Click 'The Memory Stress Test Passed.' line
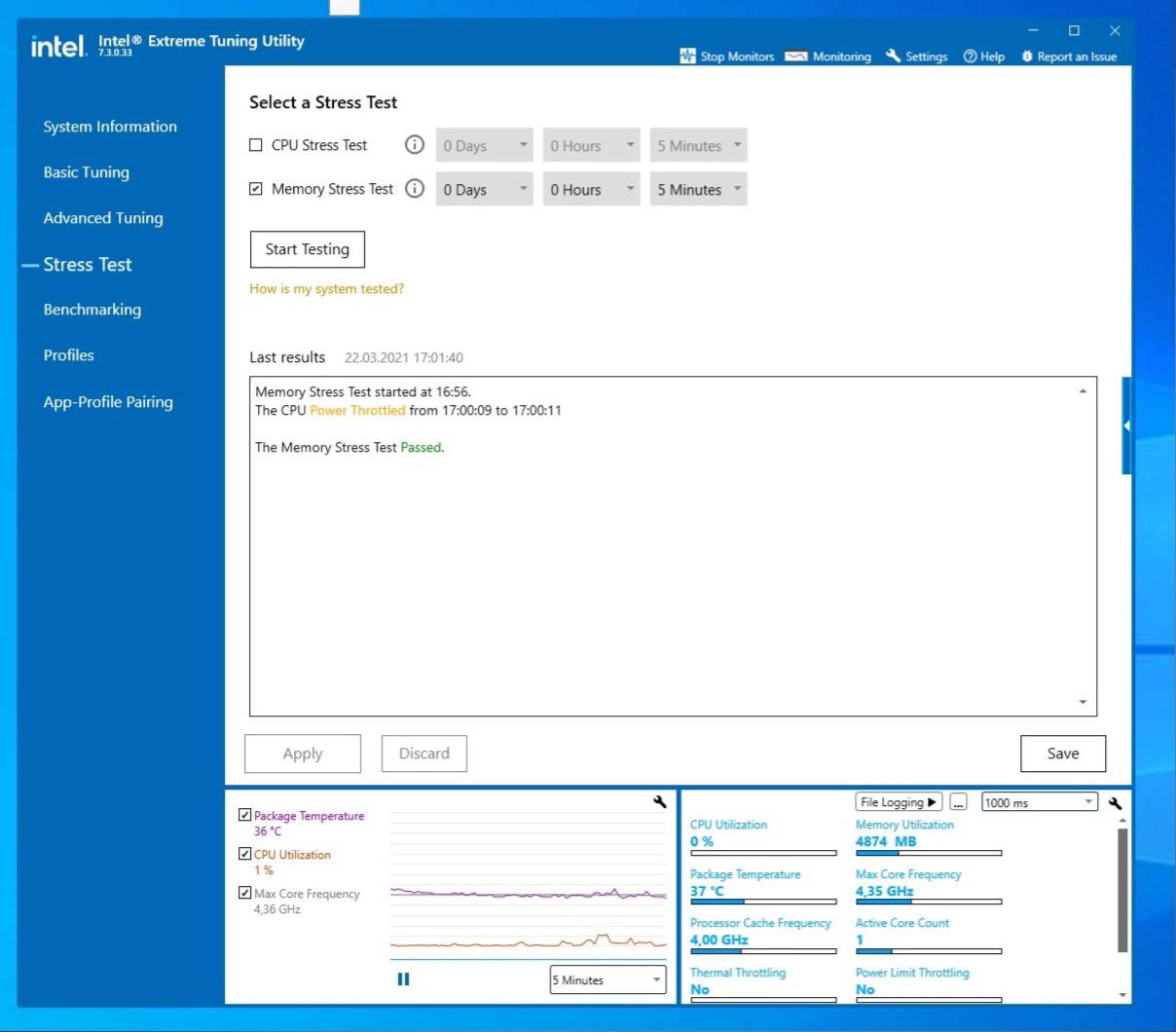This screenshot has width=1176, height=1032. (x=349, y=448)
